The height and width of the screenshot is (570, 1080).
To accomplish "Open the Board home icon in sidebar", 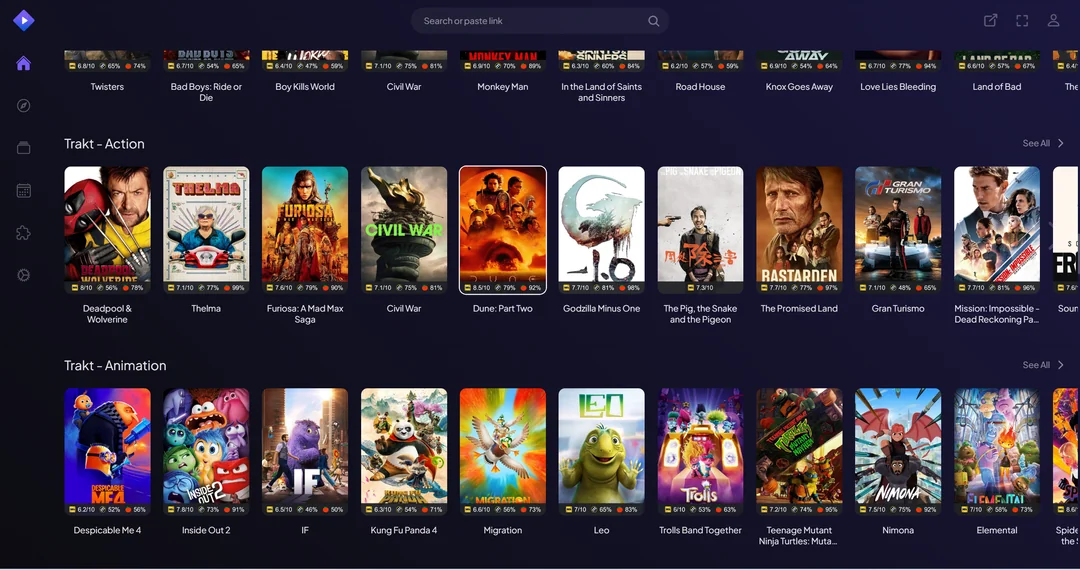I will pos(24,63).
